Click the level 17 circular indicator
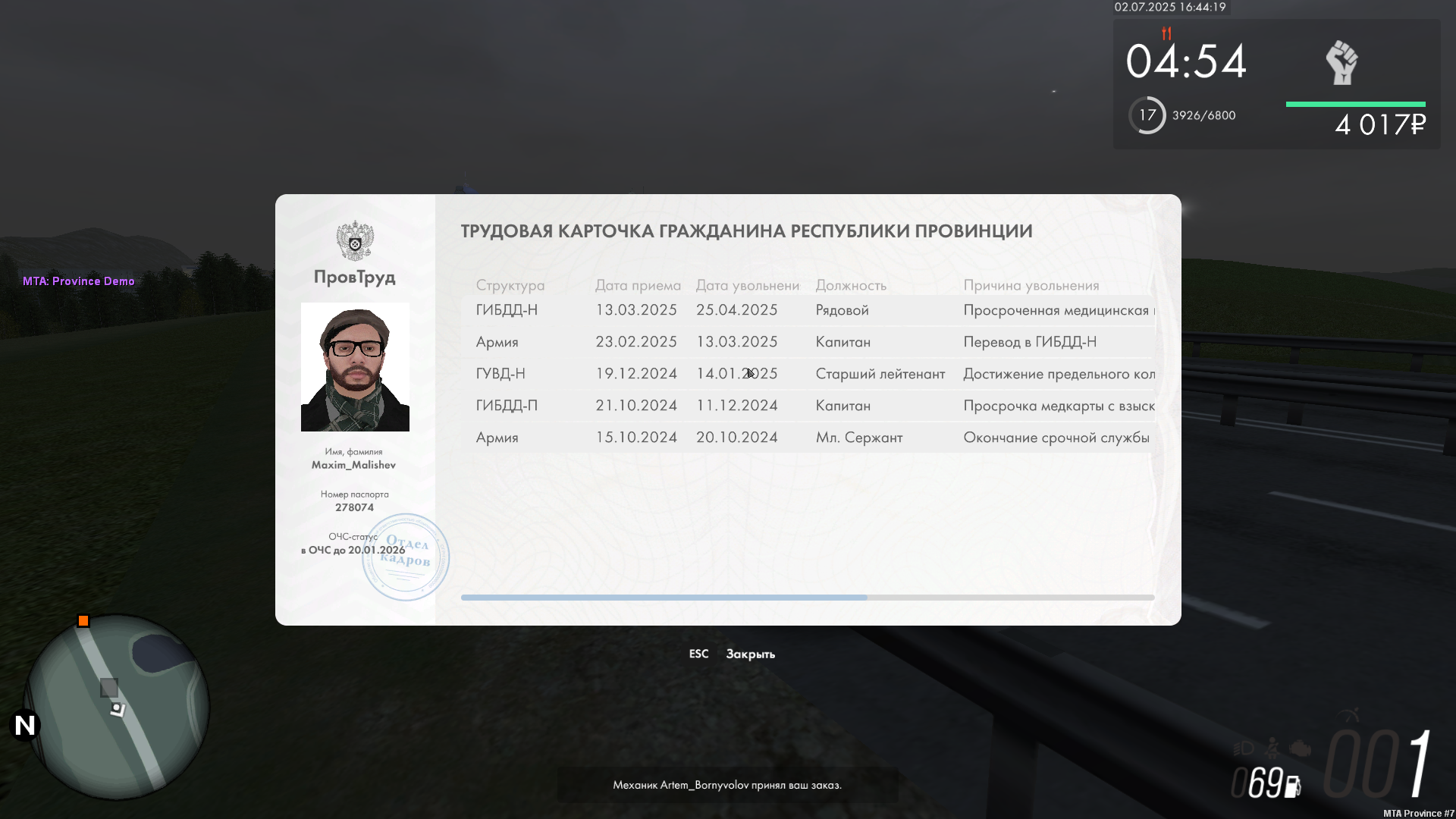The width and height of the screenshot is (1456, 819). (1147, 115)
